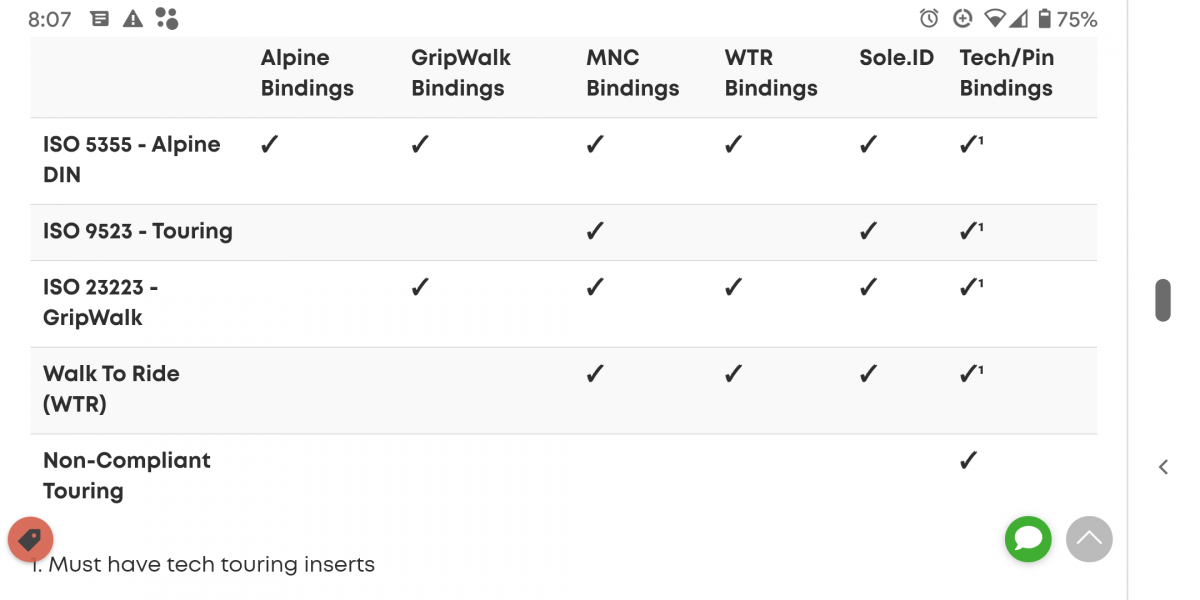
Task: Select the Tech/Pin Bindings column header
Action: (1006, 73)
